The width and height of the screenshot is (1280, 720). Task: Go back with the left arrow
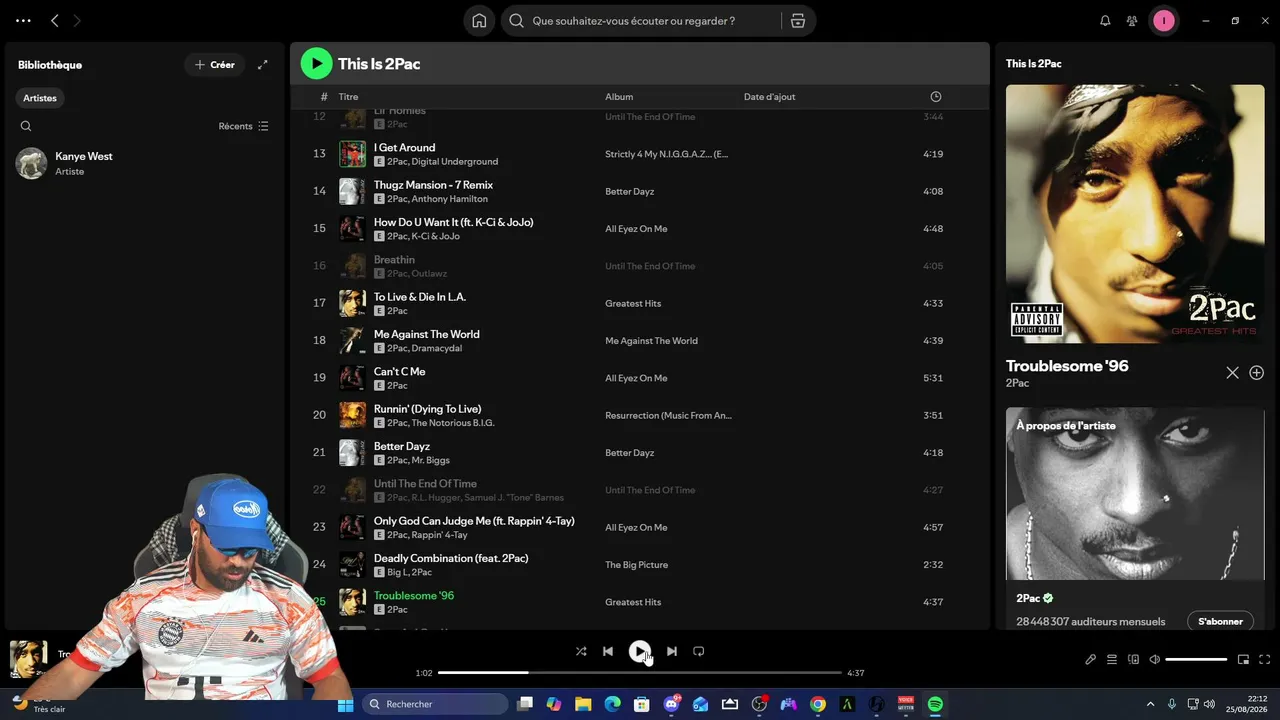click(x=55, y=20)
